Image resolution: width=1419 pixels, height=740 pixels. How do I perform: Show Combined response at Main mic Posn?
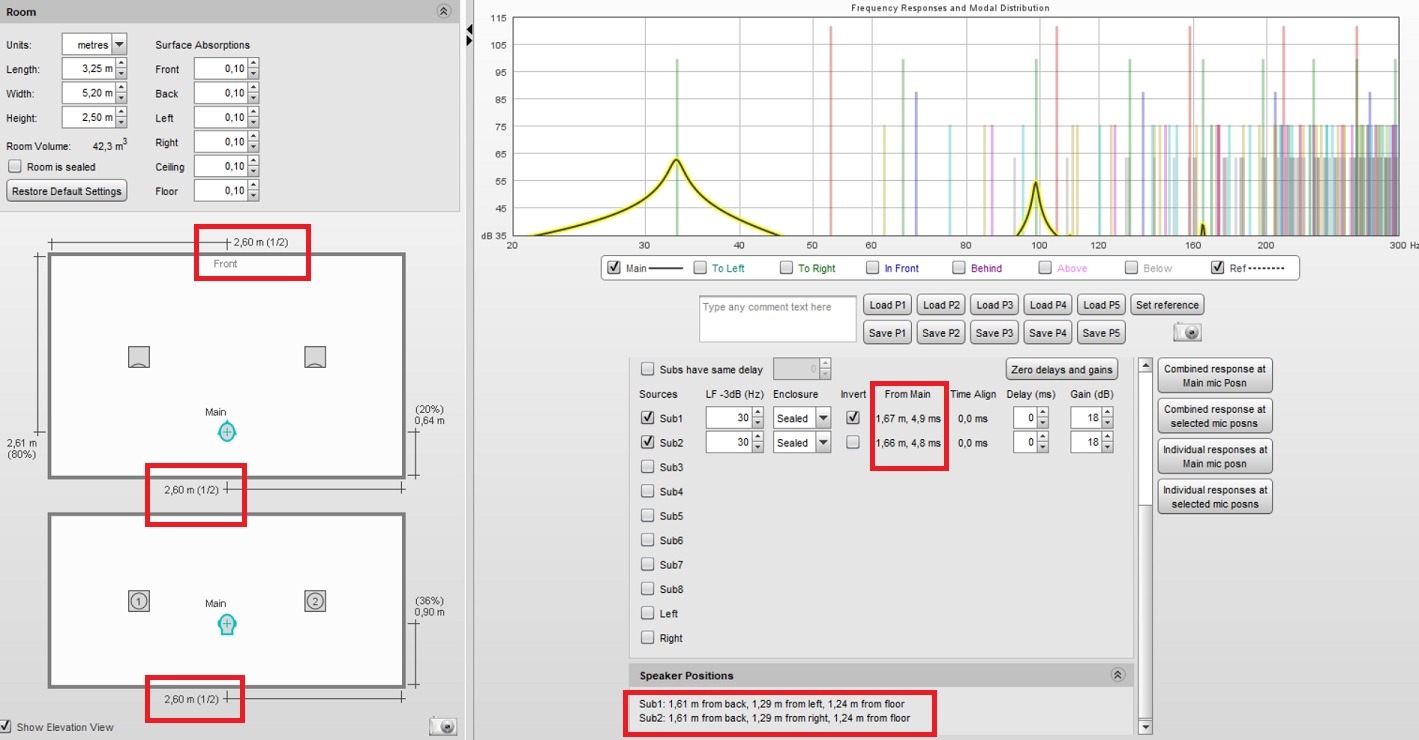(x=1215, y=376)
